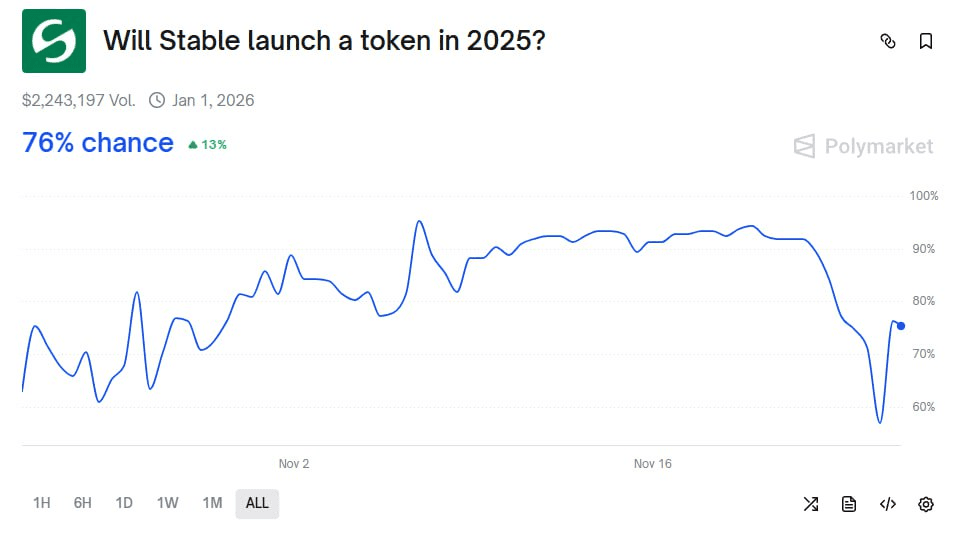This screenshot has width=955, height=543.
Task: Open chart settings gear icon
Action: pyautogui.click(x=926, y=504)
